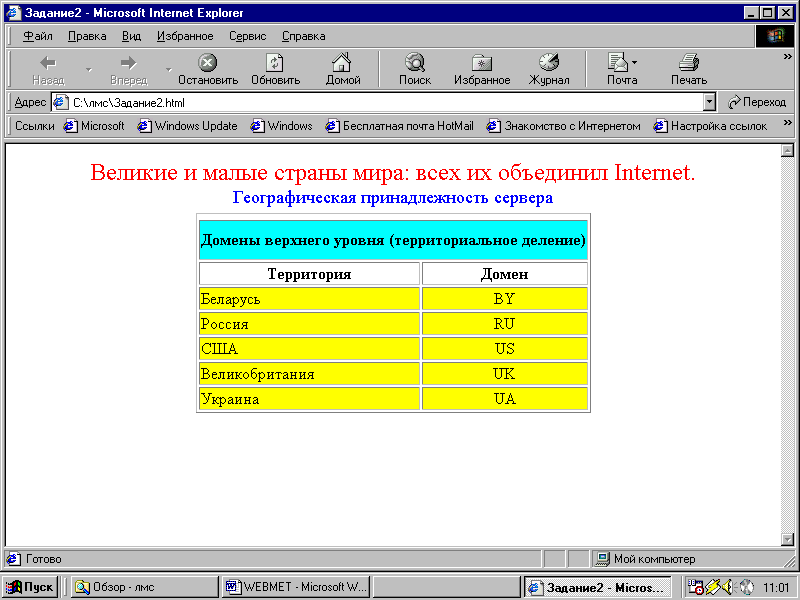Open the Знакомство с Интернетом link
Screen dimensions: 800x600
[x=564, y=126]
